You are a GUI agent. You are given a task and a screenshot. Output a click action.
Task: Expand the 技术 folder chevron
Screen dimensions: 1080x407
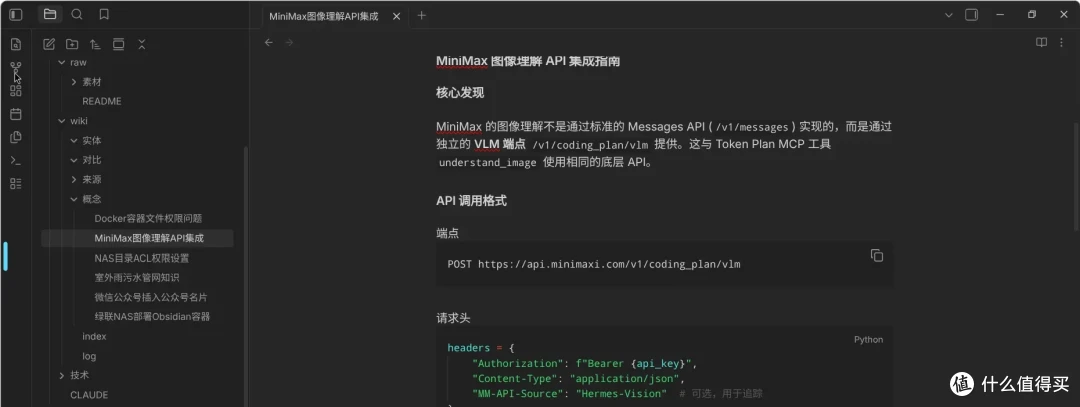click(62, 376)
